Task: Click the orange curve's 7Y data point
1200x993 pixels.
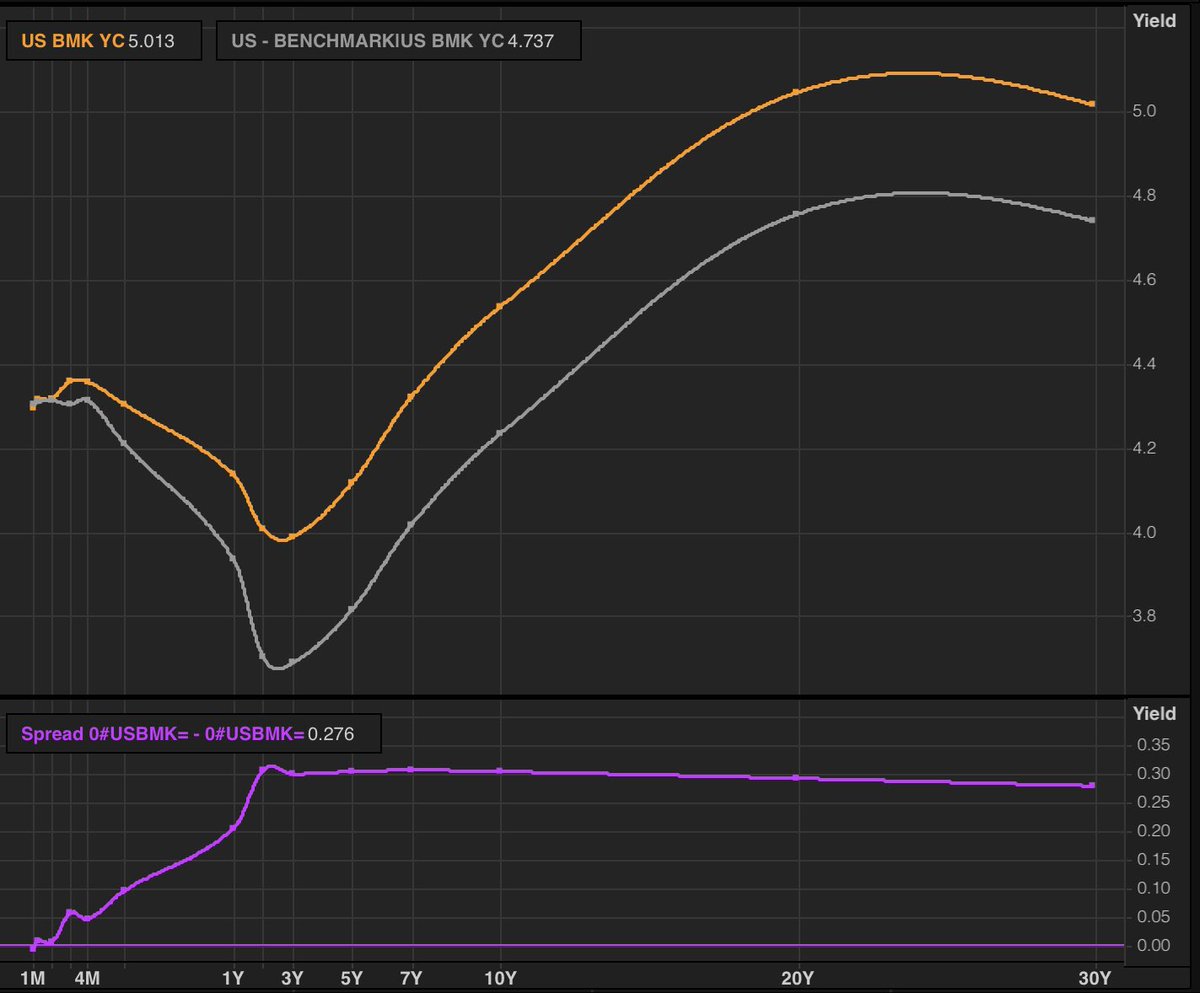Action: pos(410,397)
